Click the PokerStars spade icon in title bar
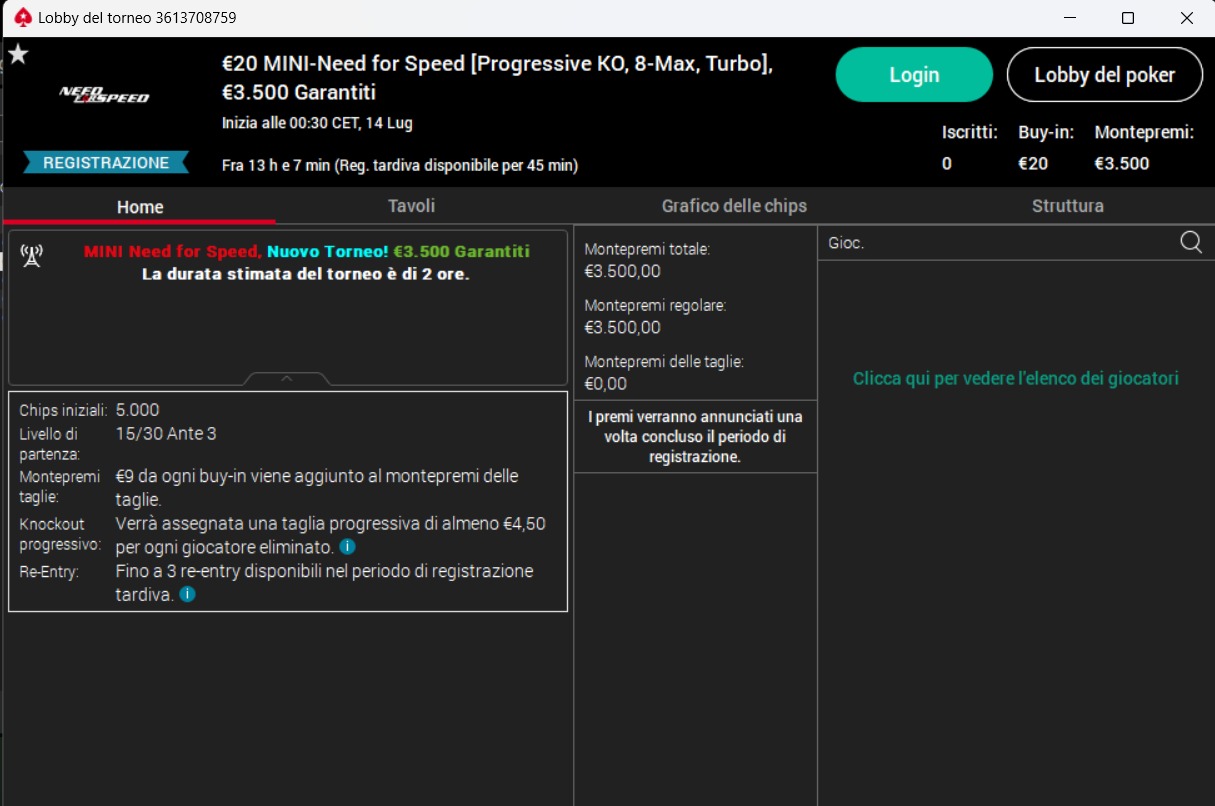This screenshot has height=806, width=1215. tap(22, 18)
